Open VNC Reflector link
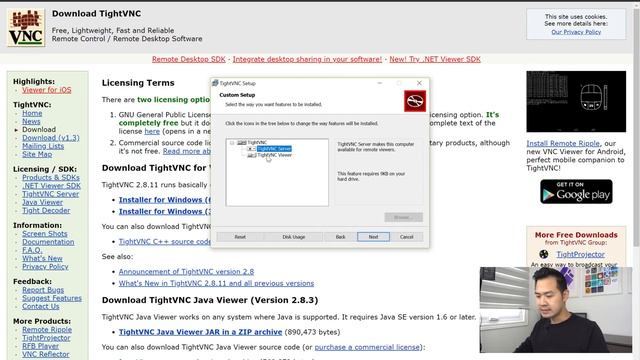Image resolution: width=640 pixels, height=360 pixels. click(x=46, y=354)
